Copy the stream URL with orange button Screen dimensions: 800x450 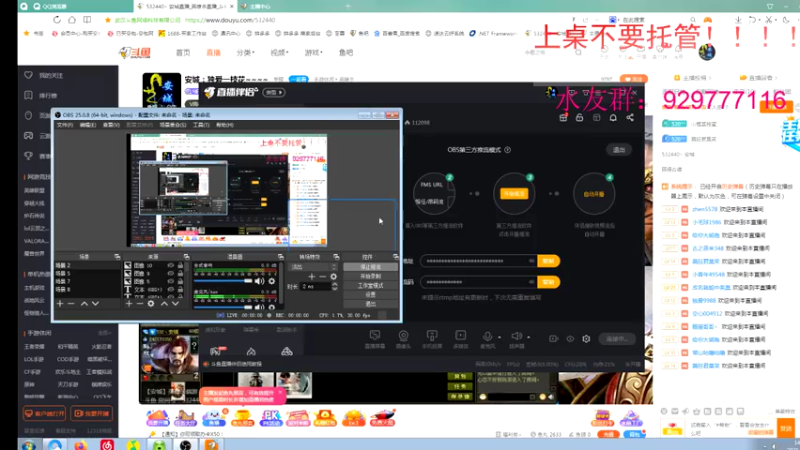[548, 261]
